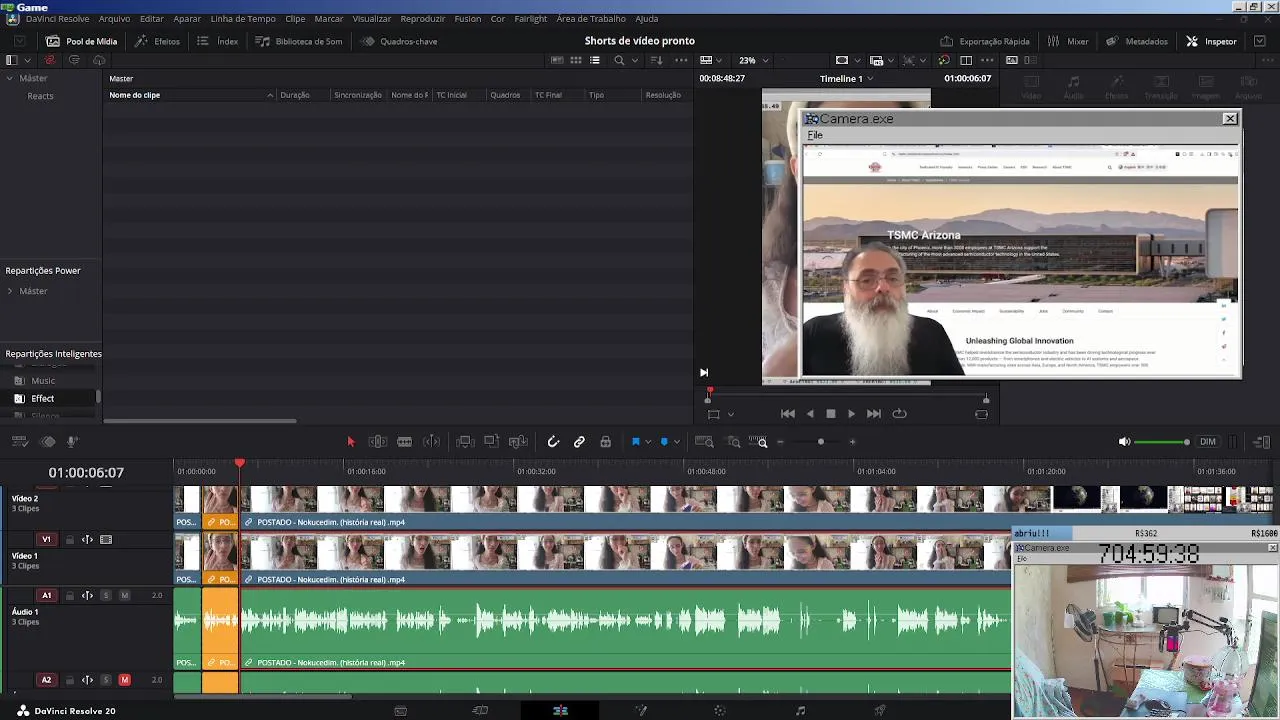The height and width of the screenshot is (720, 1280).
Task: Open the Media page icon at bottom
Action: 400,710
